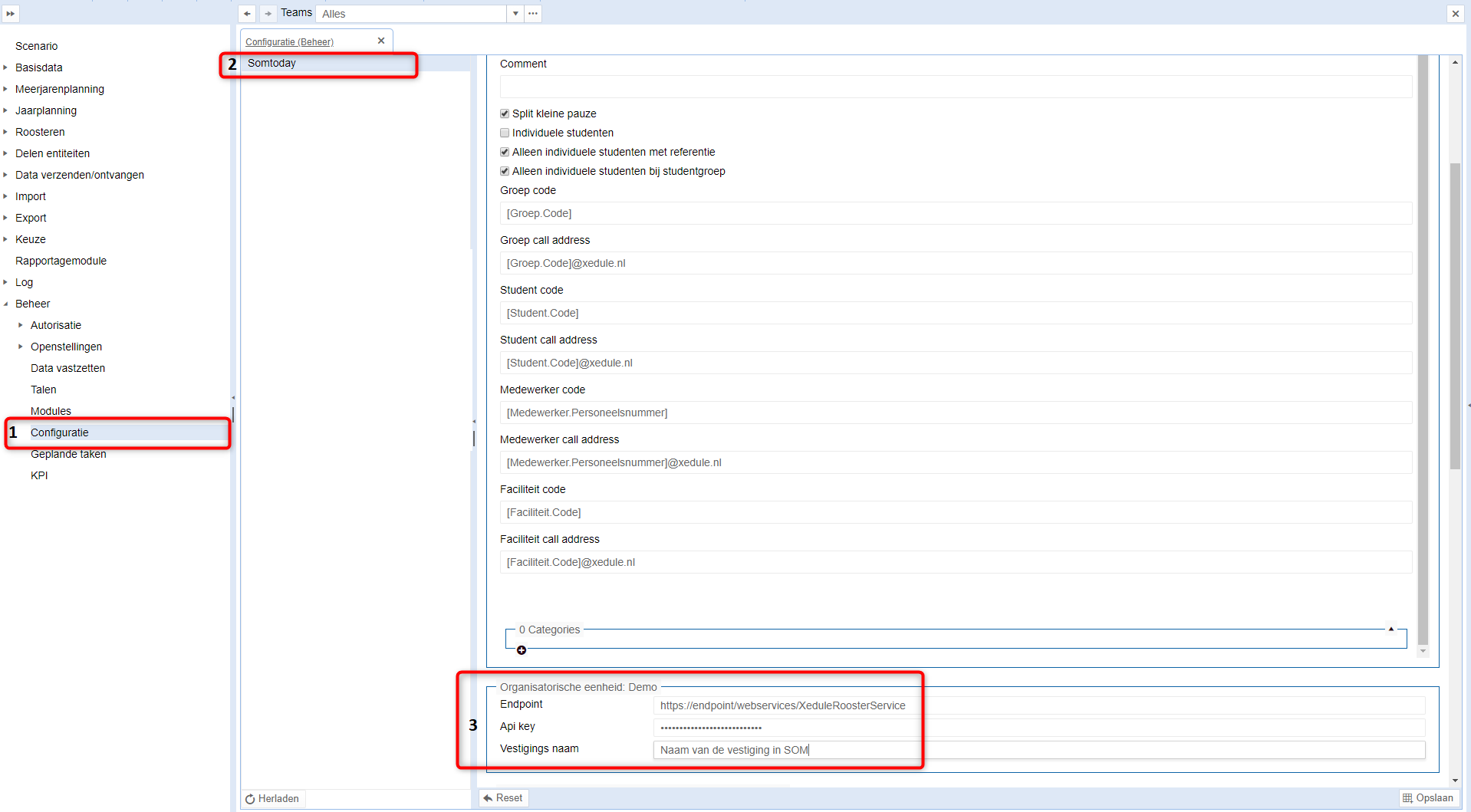Click the forward navigation arrow
The image size is (1471, 812).
(268, 13)
